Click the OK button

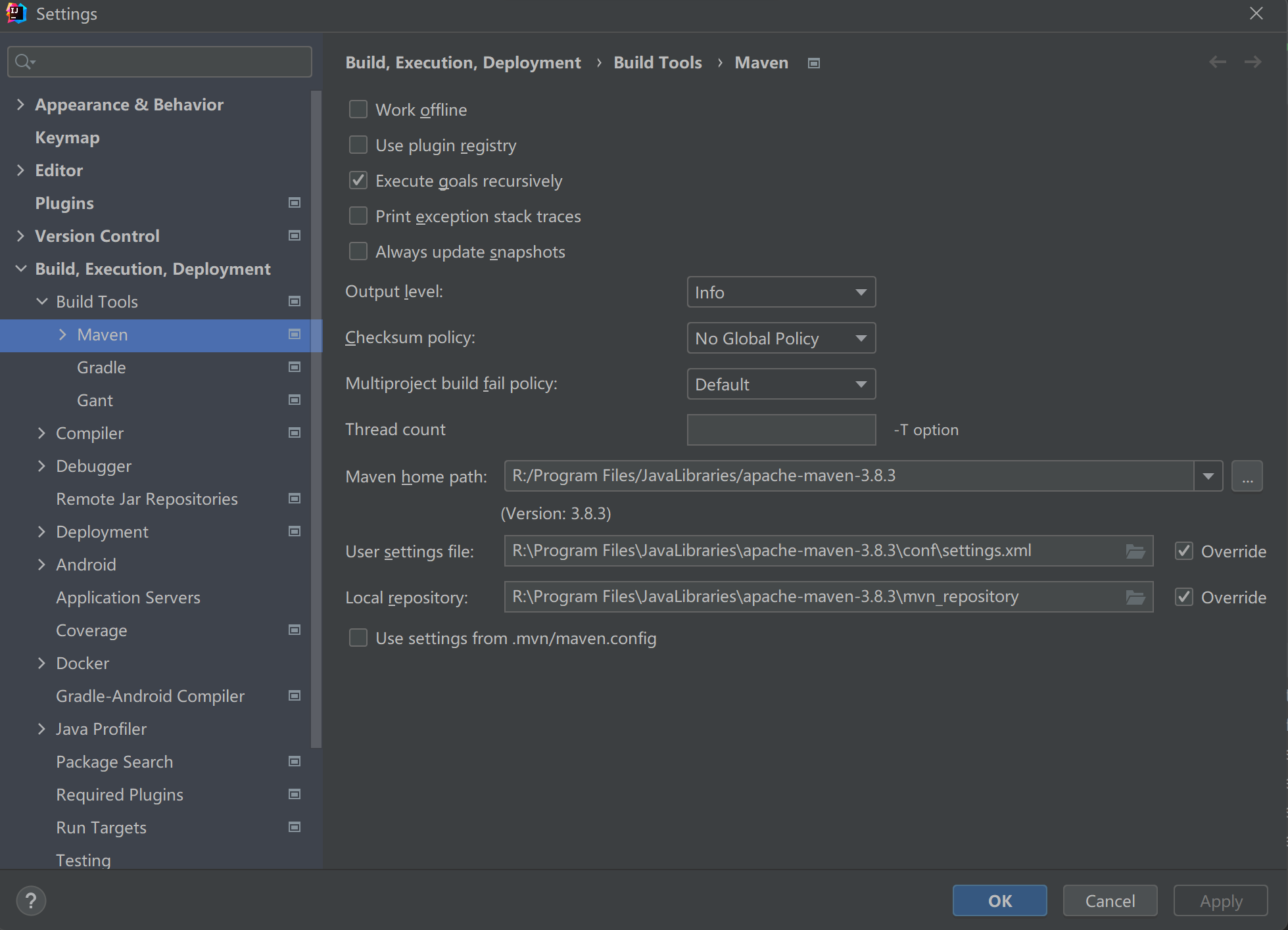pos(999,900)
